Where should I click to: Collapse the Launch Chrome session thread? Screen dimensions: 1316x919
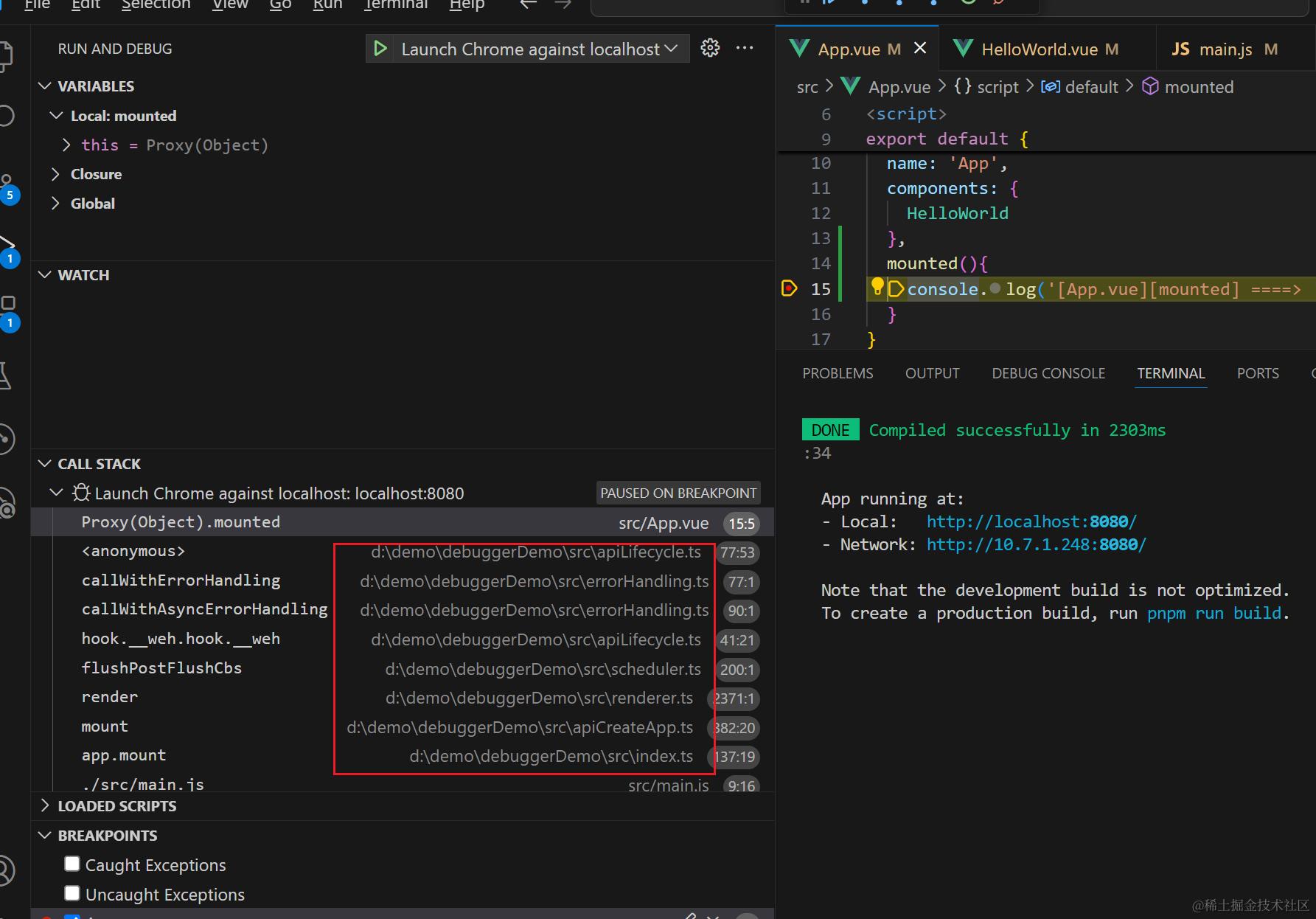[x=56, y=493]
